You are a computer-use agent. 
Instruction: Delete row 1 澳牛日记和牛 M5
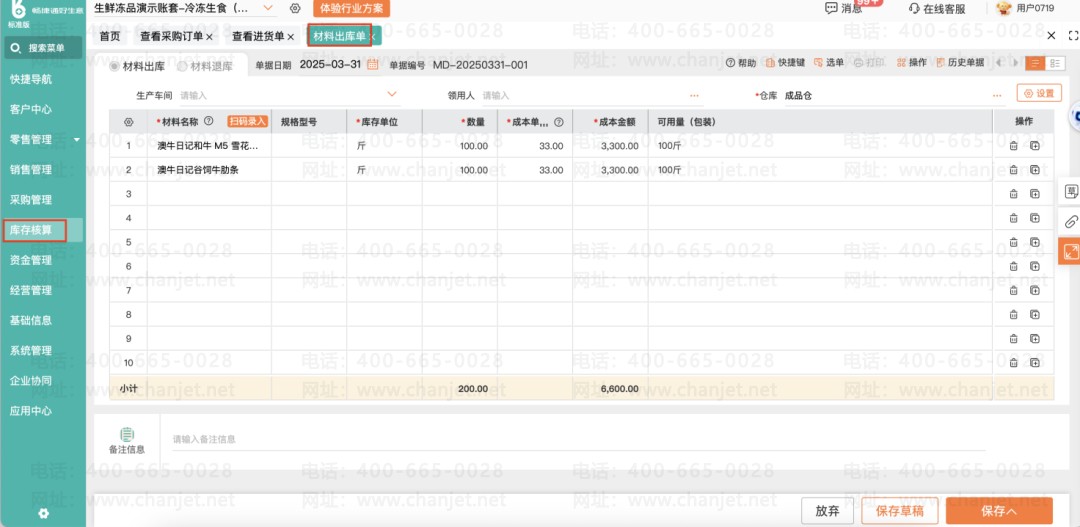coord(1013,146)
